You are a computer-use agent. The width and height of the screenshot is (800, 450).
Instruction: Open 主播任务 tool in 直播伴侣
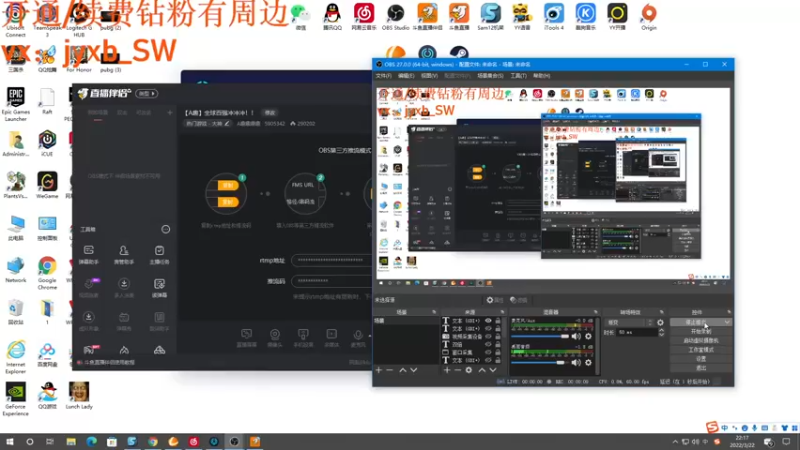159,254
